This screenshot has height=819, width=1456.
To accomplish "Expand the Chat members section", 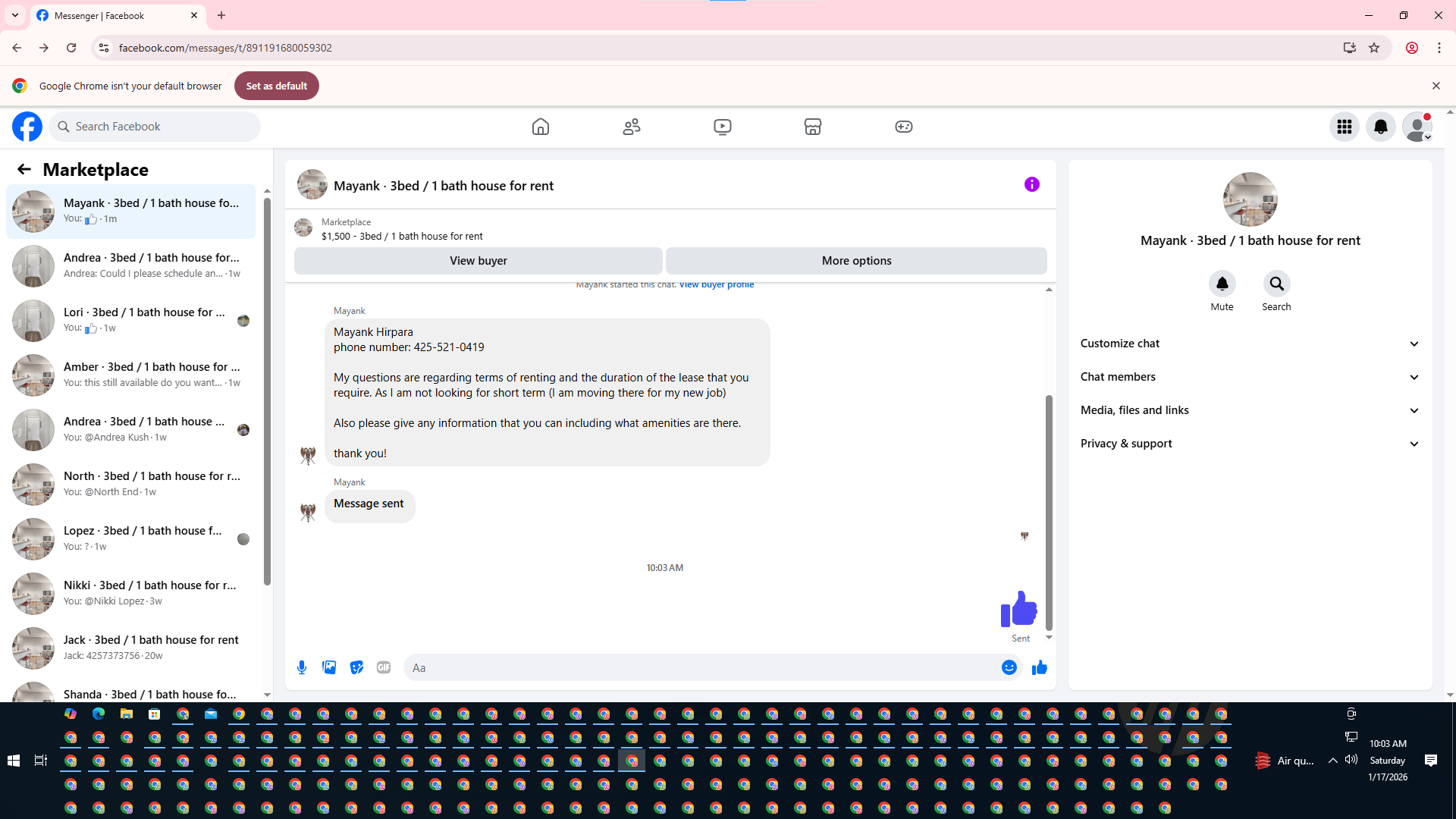I will tap(1250, 377).
